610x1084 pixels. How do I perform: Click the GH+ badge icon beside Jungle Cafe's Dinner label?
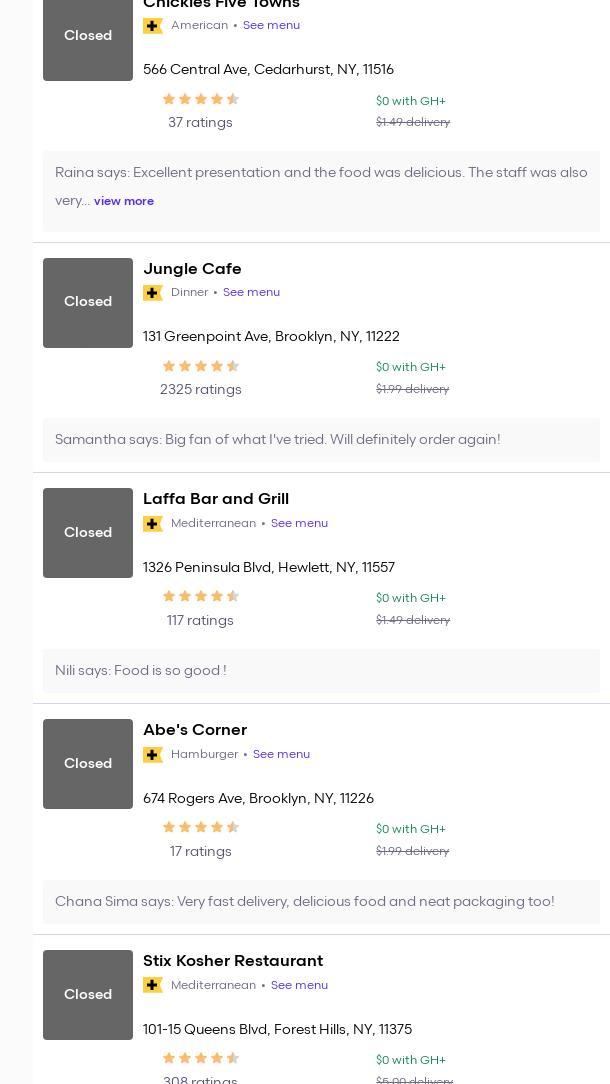[153, 293]
